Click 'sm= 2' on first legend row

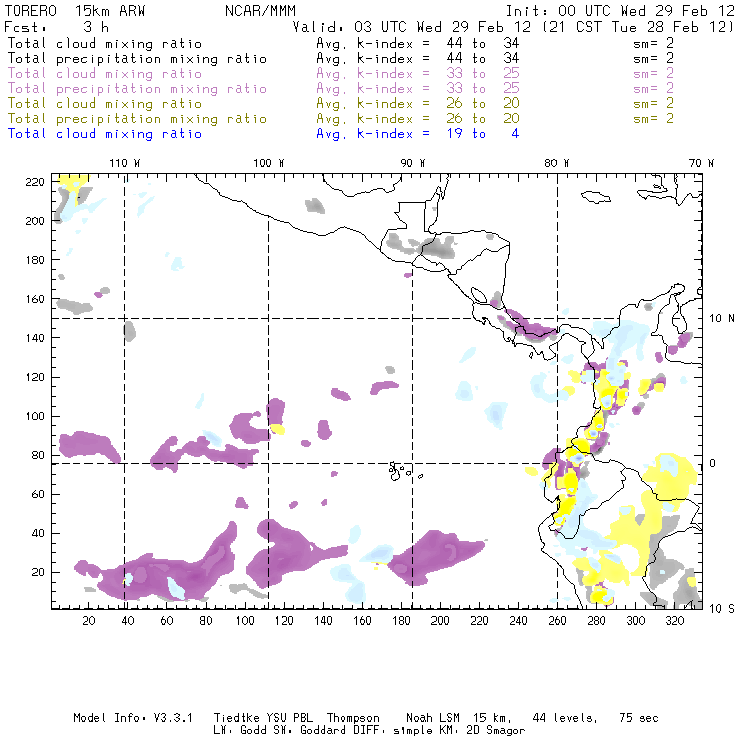tap(654, 43)
